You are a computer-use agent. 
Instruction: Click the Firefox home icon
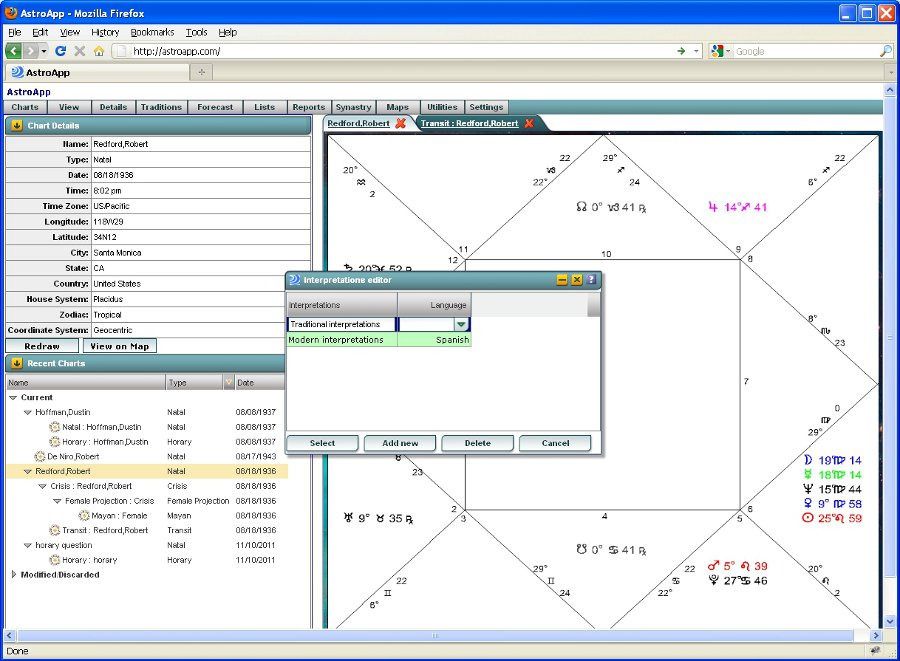click(98, 51)
